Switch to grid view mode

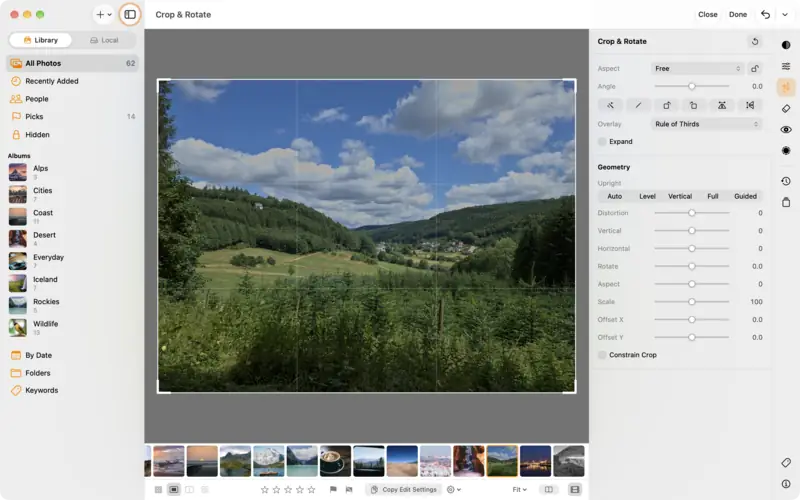pos(158,489)
